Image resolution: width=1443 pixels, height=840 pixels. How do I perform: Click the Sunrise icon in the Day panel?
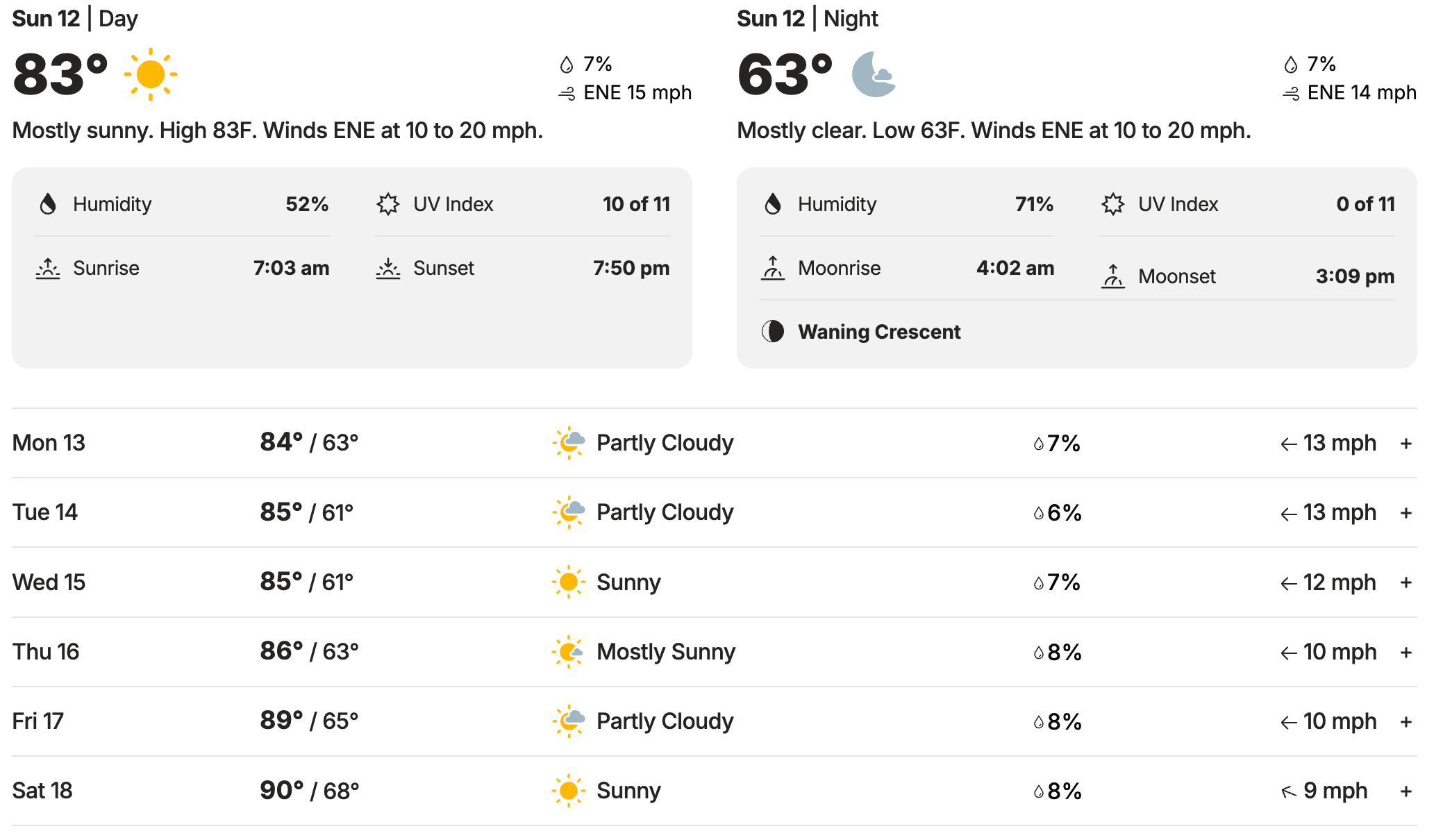point(48,268)
